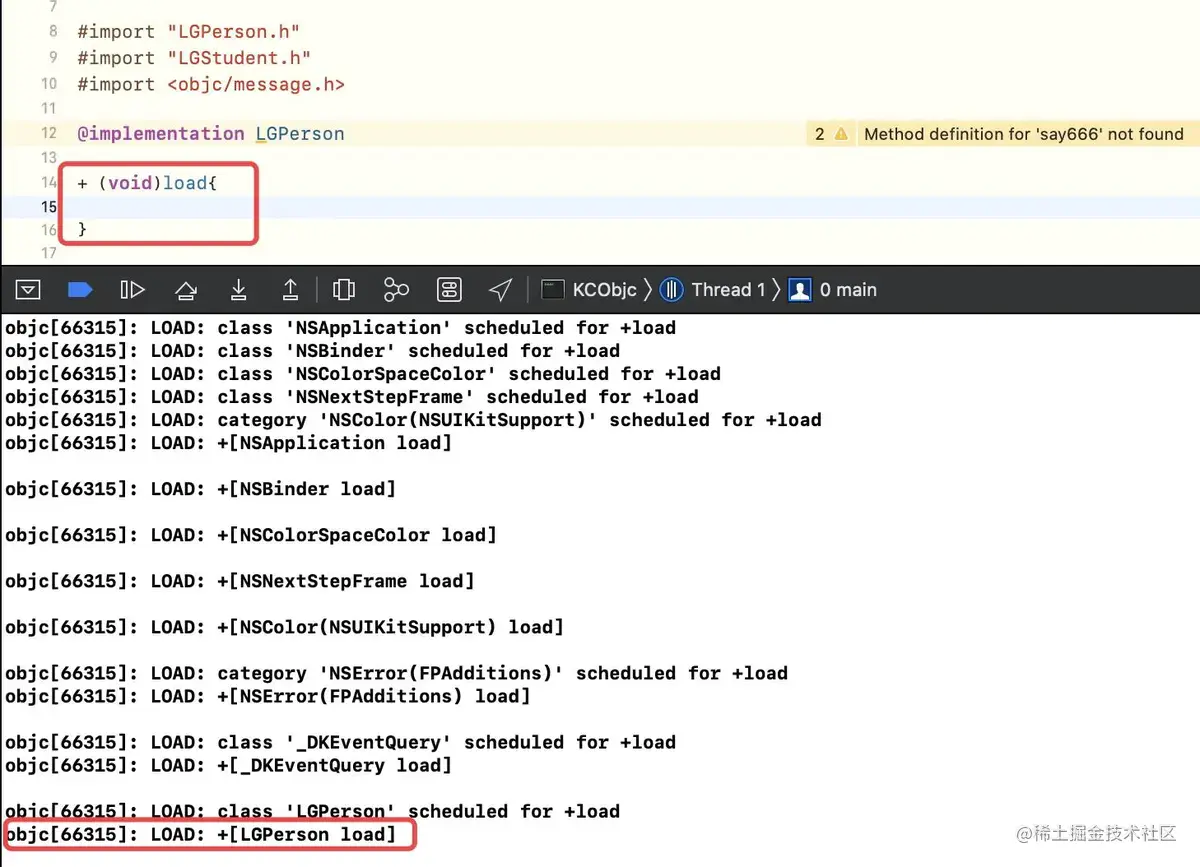Image resolution: width=1200 pixels, height=867 pixels.
Task: Click console line category 'NSError(FPAdditions)' scheduled for +load
Action: [397, 672]
